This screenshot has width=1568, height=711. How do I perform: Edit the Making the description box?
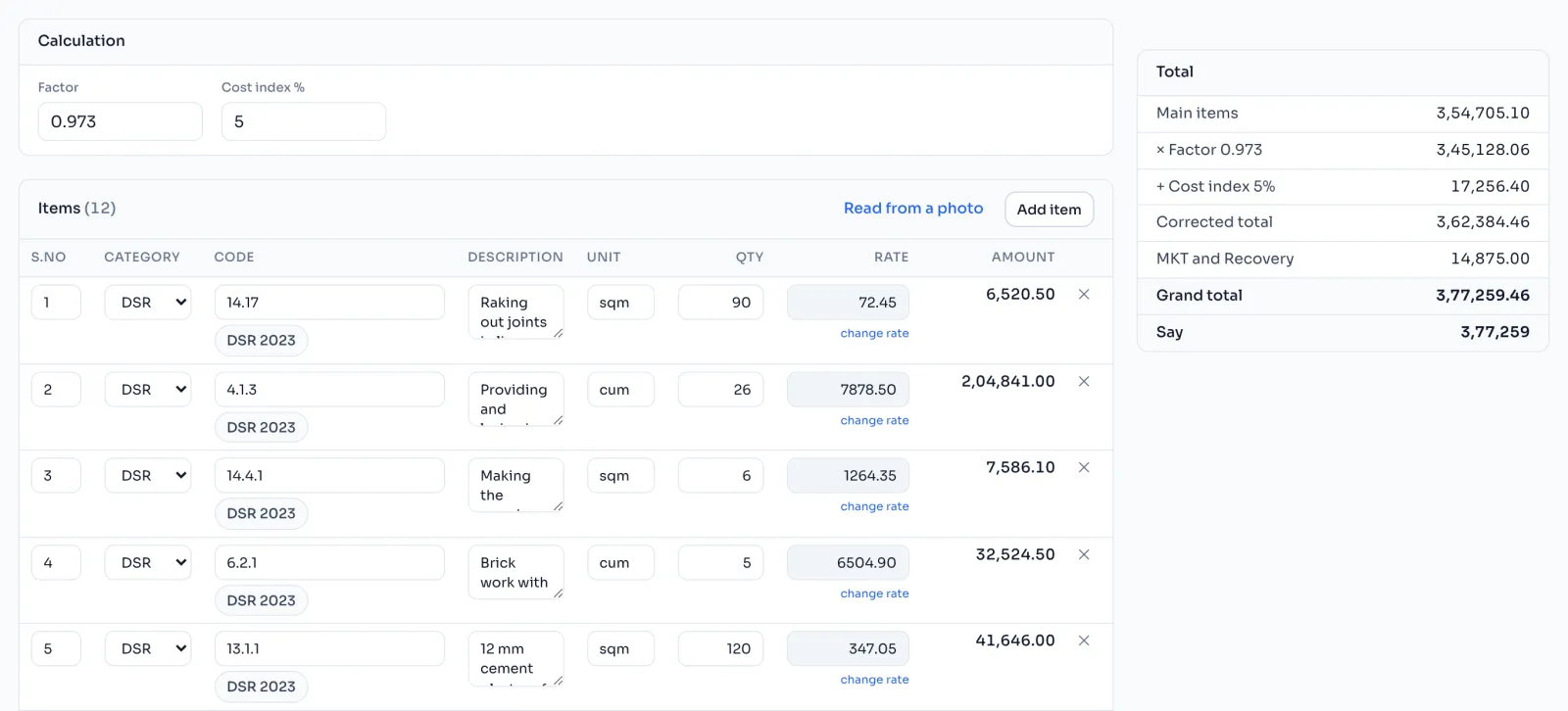(x=515, y=485)
